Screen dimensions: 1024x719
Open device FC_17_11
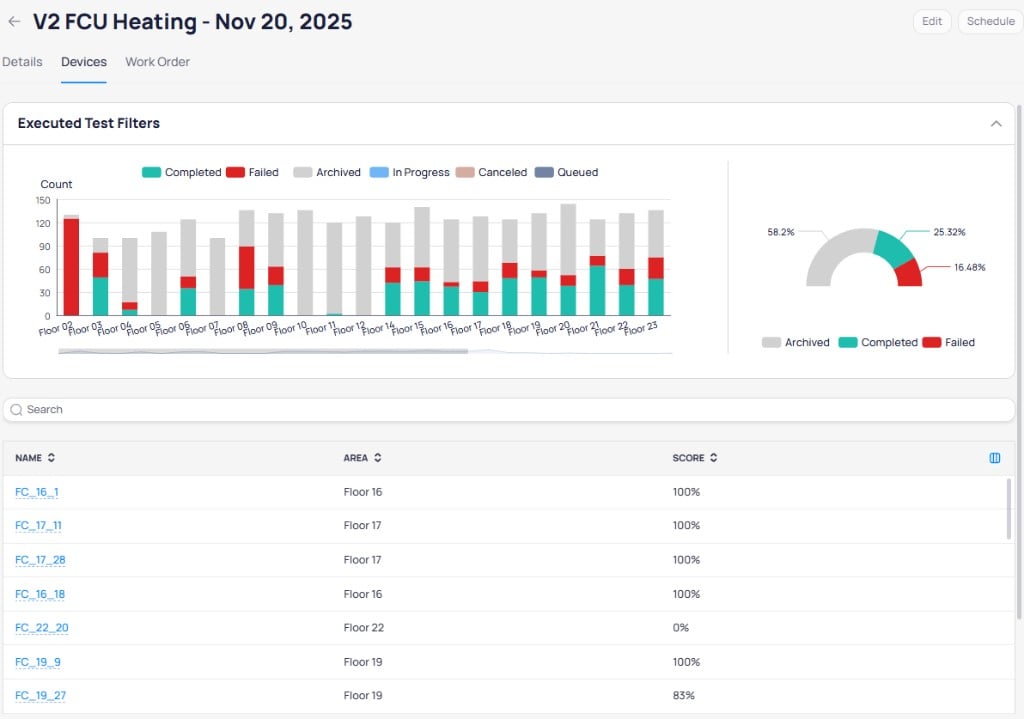point(38,525)
